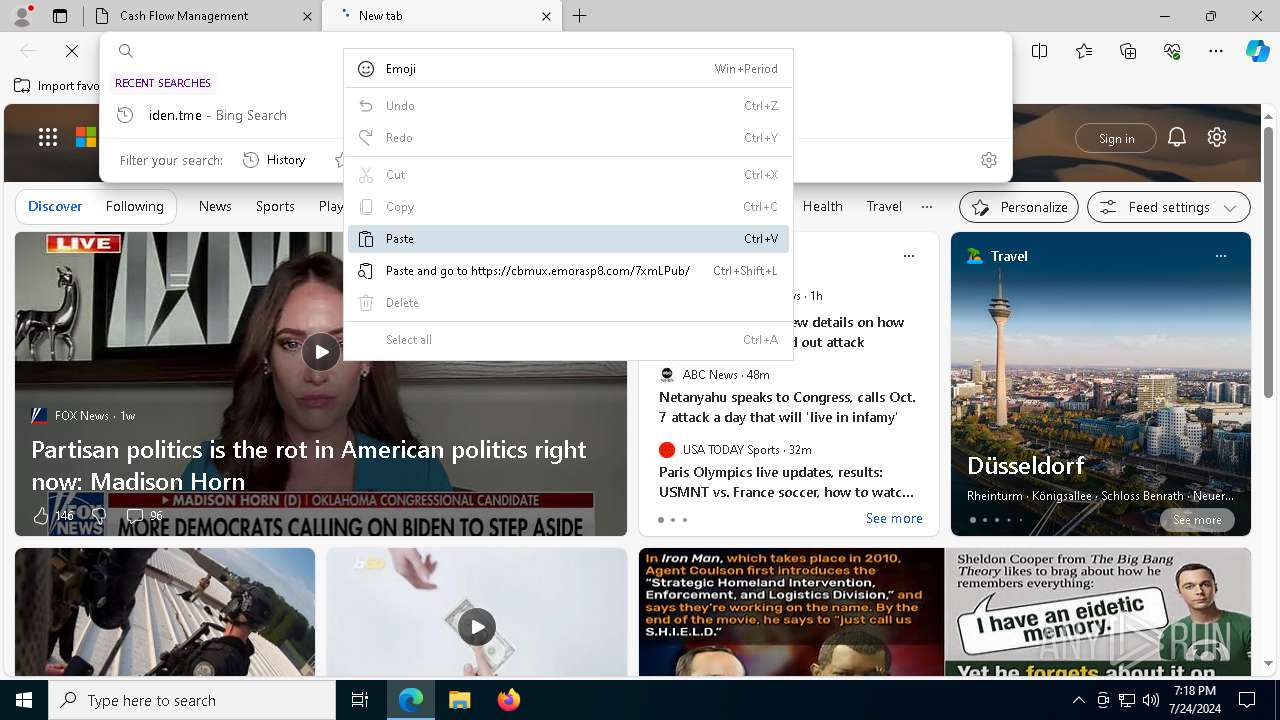Screen dimensions: 1280x720
Task: Open the Partisan politics headline
Action: [309, 465]
